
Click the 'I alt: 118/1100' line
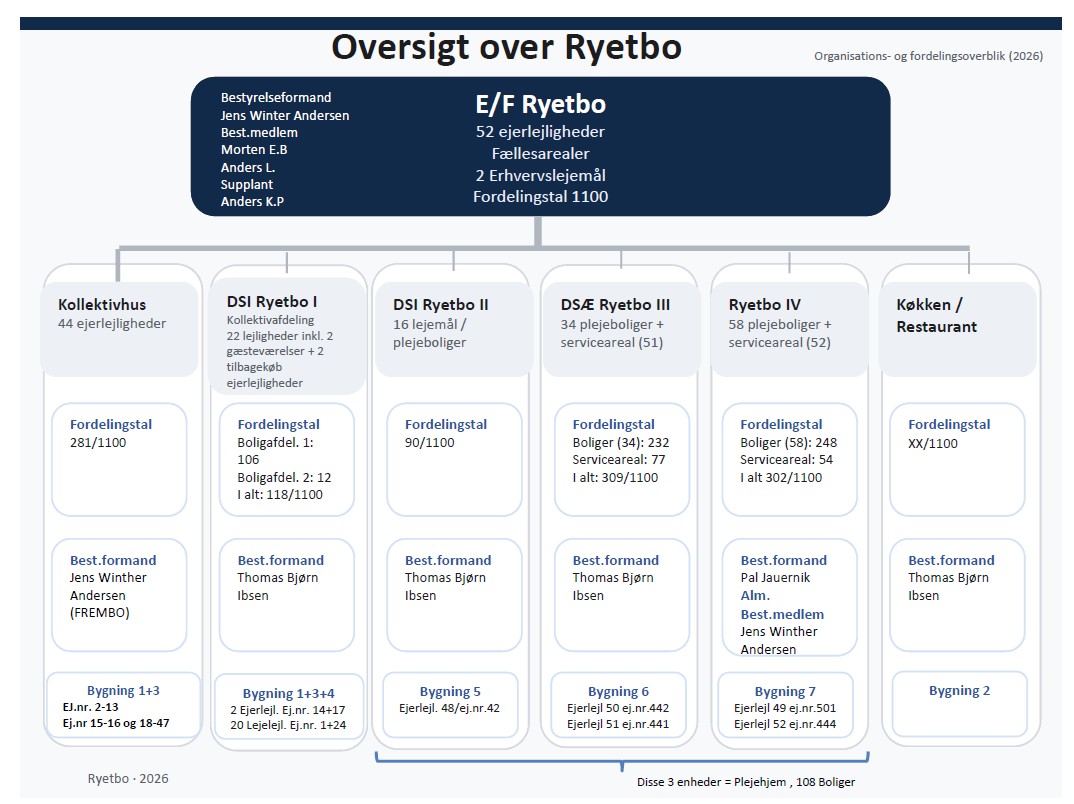(x=280, y=495)
